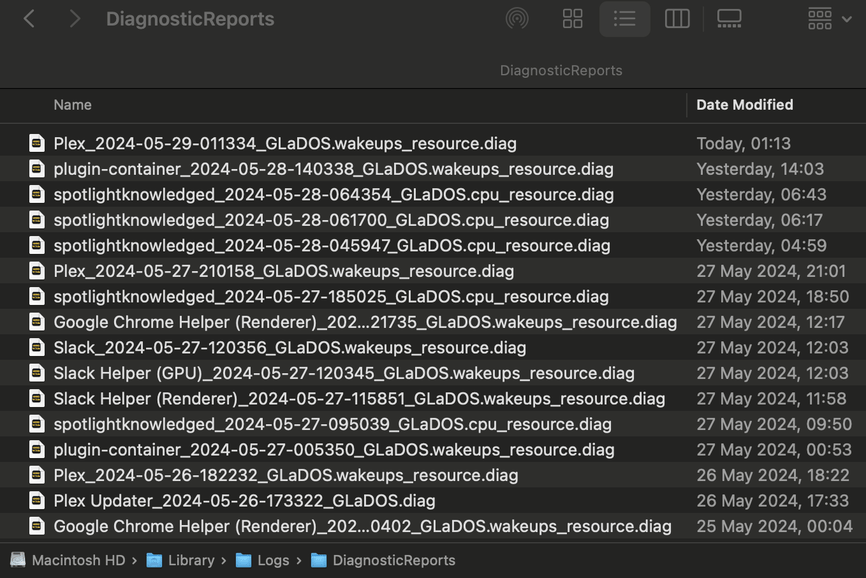Image resolution: width=866 pixels, height=578 pixels.
Task: Open the Group By dropdown
Action: pyautogui.click(x=830, y=19)
